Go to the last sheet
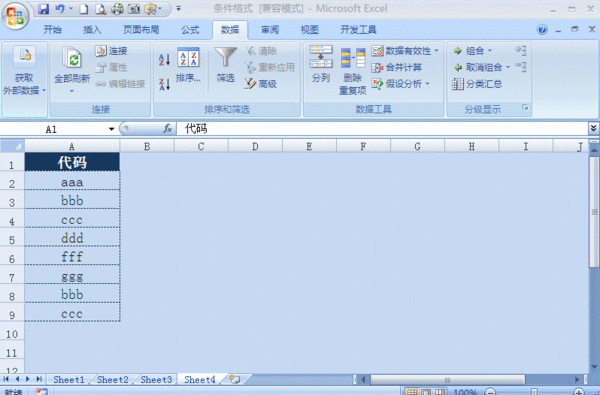This screenshot has width=600, height=395. point(39,379)
